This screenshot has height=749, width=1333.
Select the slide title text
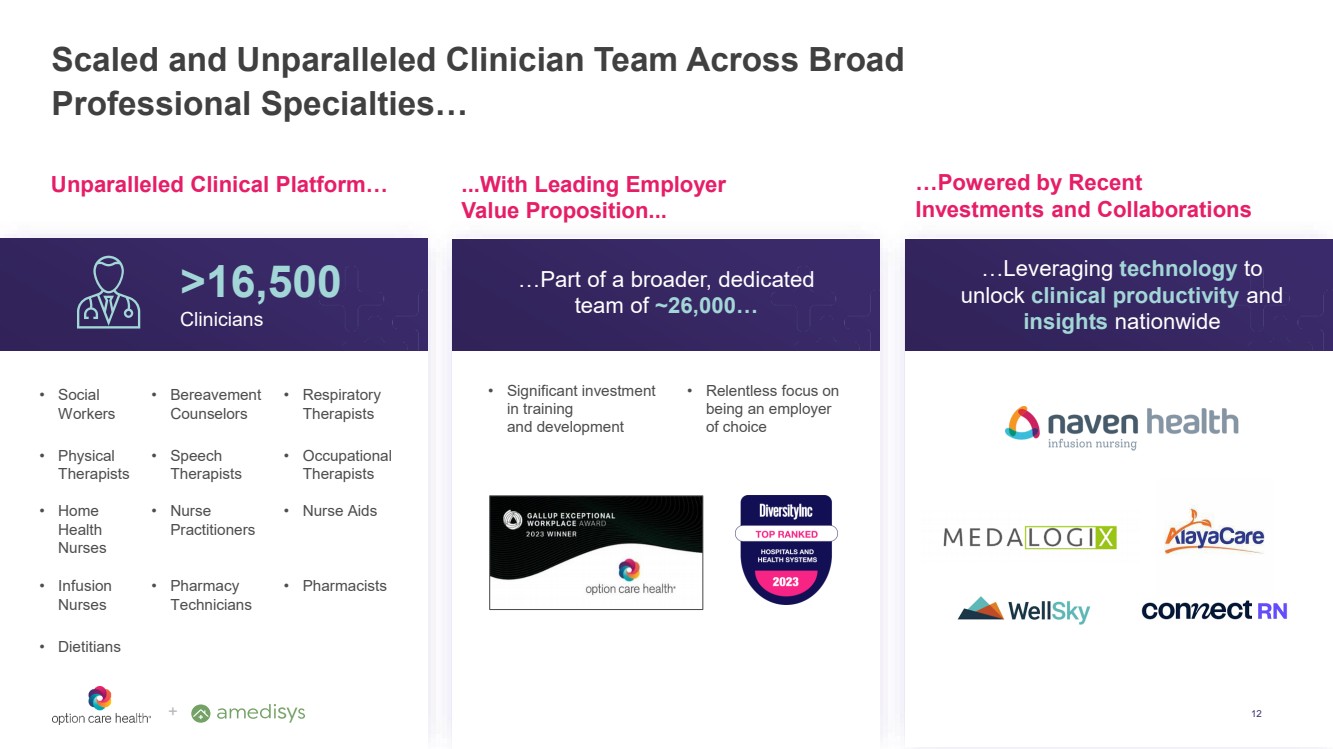pos(477,81)
